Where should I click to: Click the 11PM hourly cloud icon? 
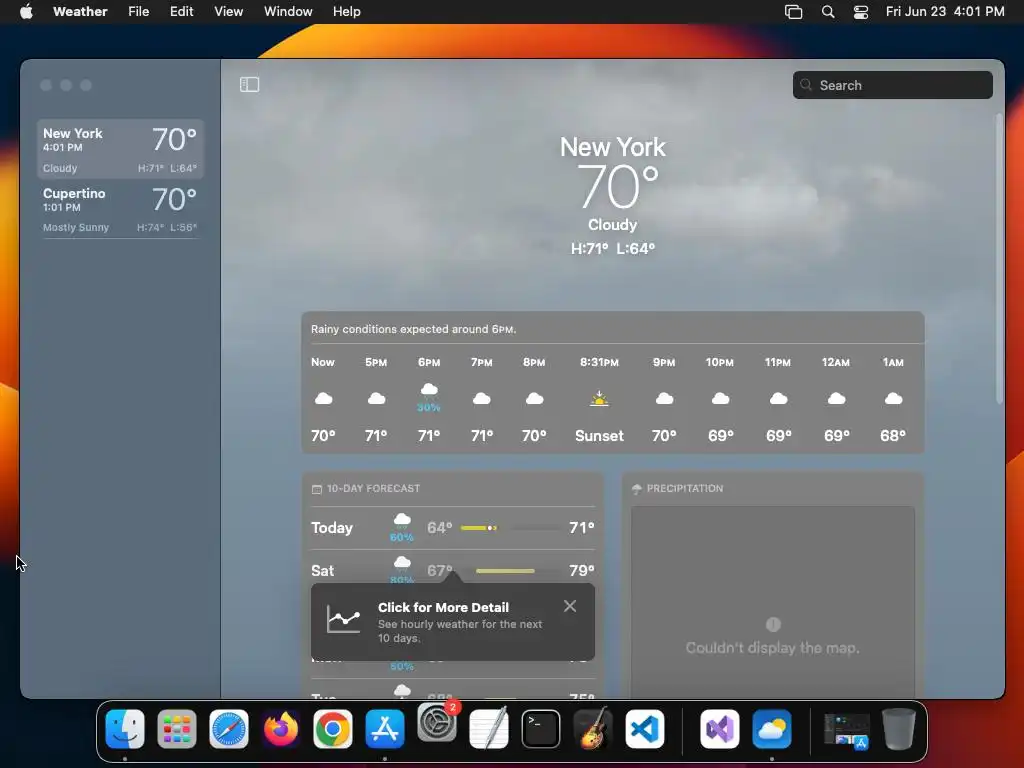point(778,398)
